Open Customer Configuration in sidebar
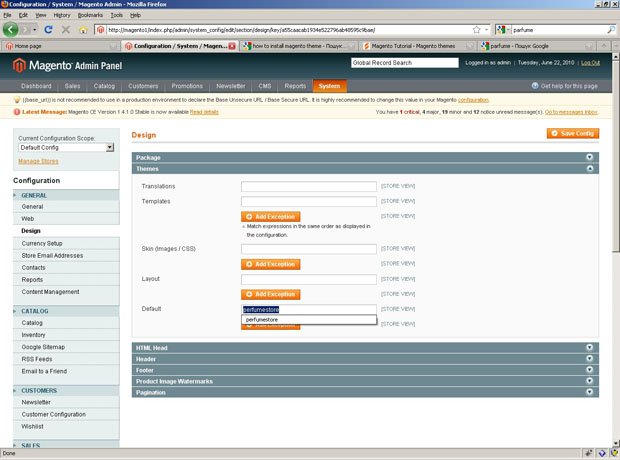 coord(66,414)
